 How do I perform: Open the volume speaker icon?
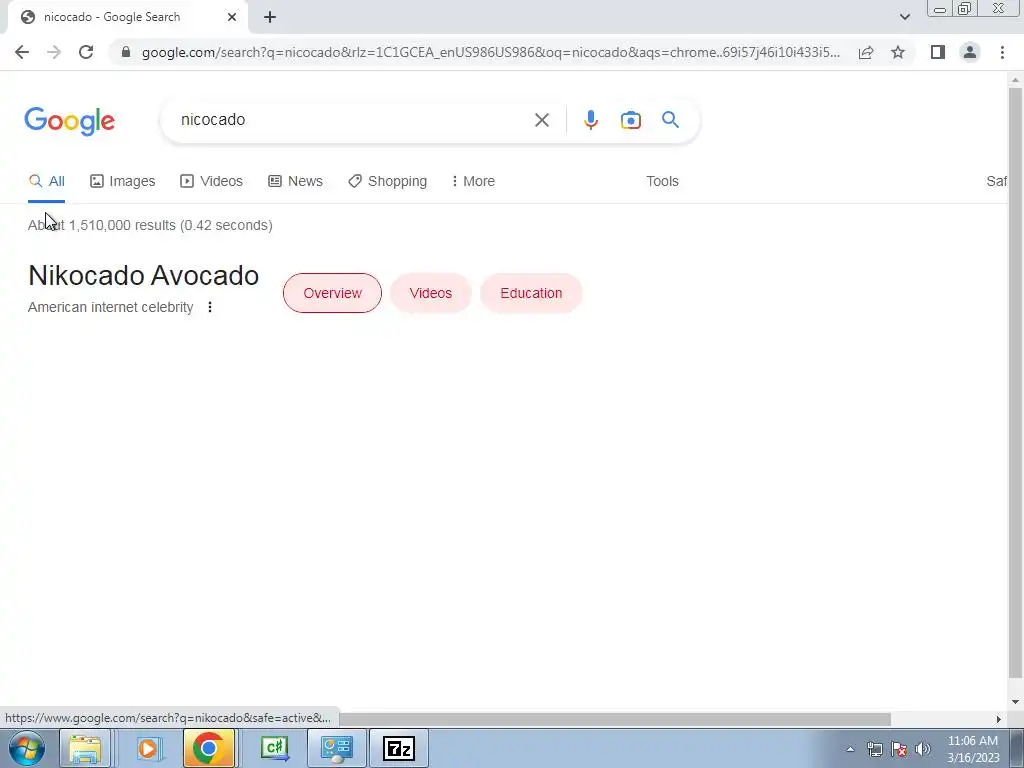923,749
